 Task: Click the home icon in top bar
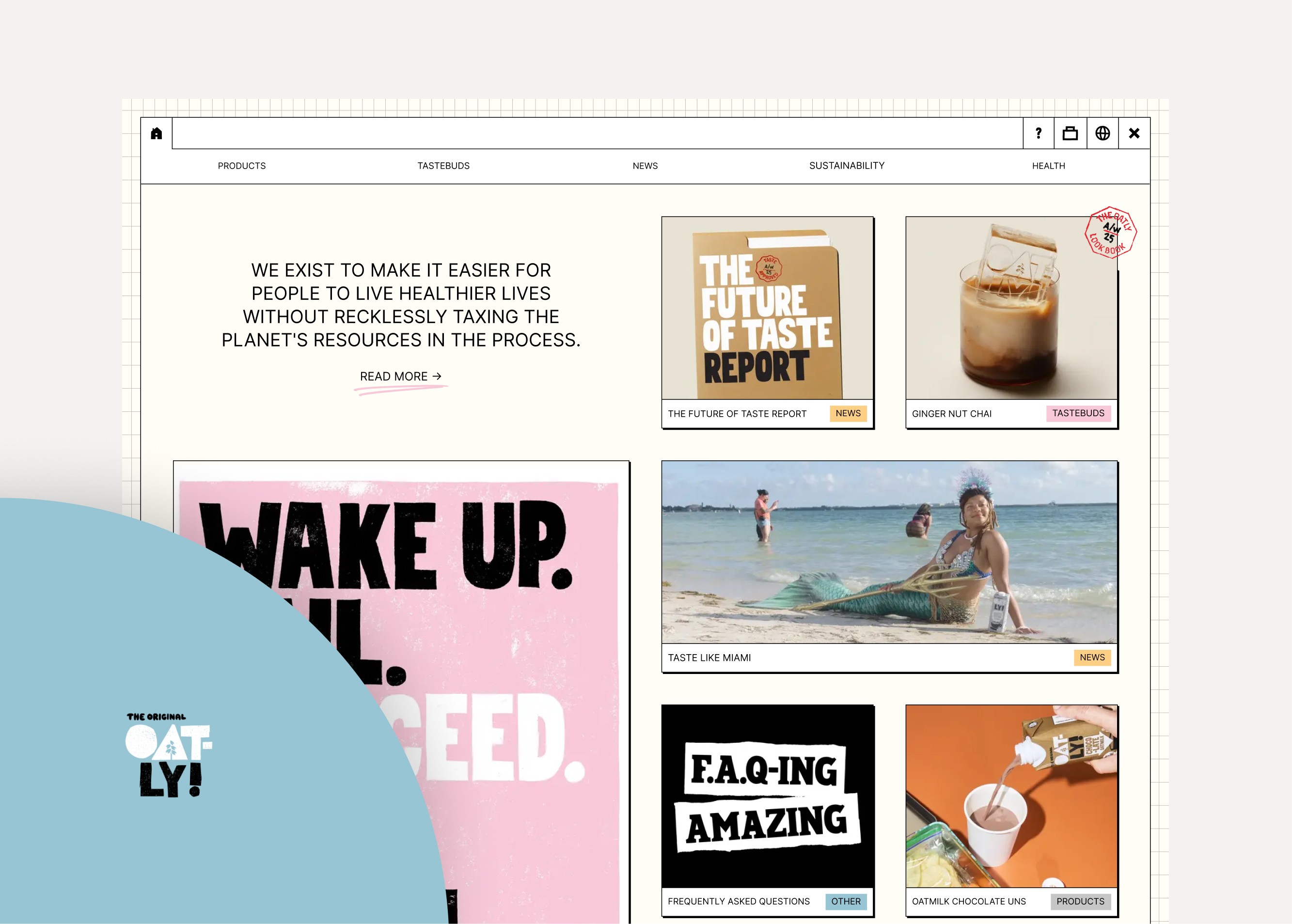pyautogui.click(x=157, y=133)
